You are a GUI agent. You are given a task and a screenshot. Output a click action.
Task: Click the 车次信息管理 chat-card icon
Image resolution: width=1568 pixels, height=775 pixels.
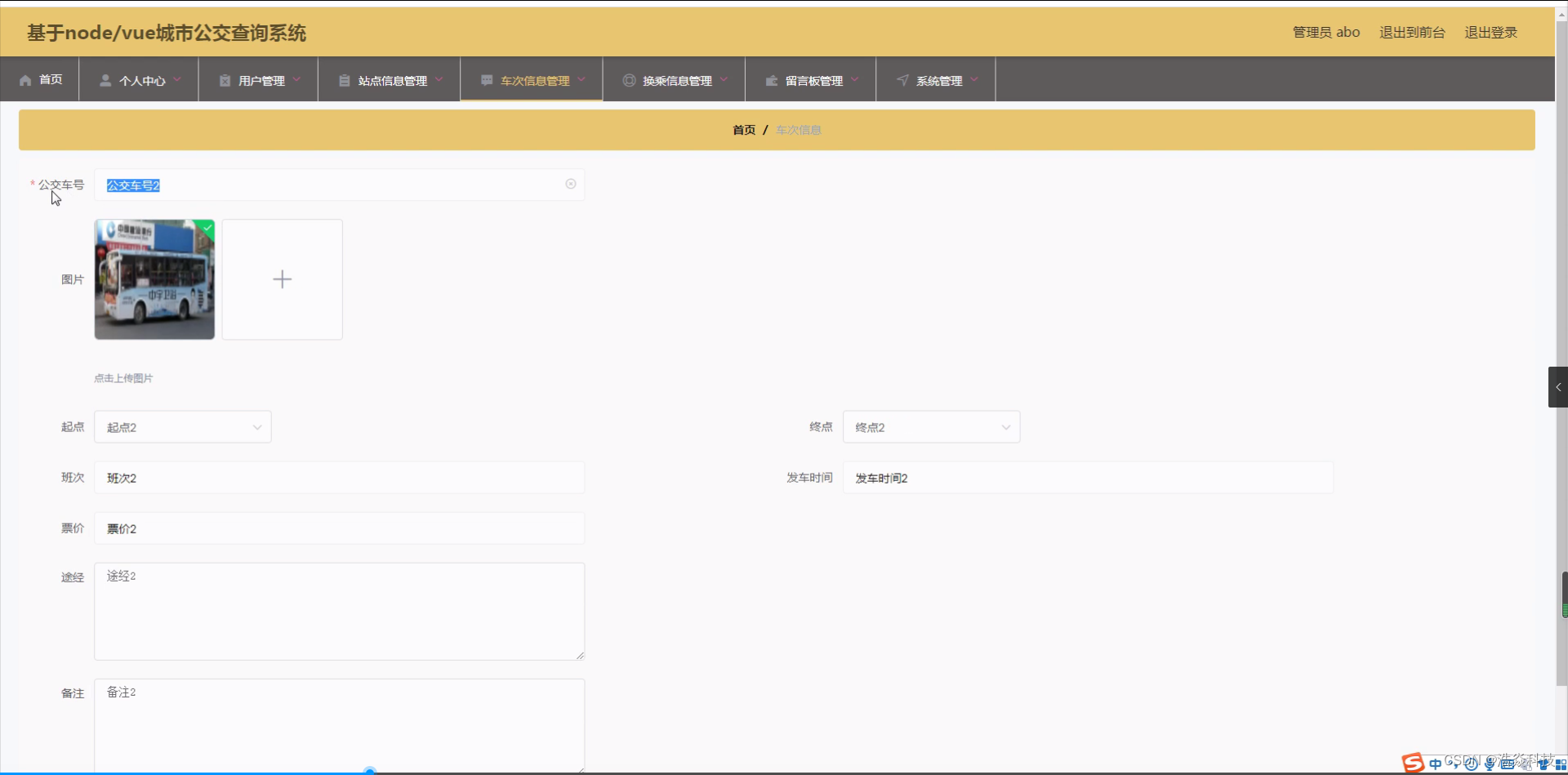(x=487, y=79)
